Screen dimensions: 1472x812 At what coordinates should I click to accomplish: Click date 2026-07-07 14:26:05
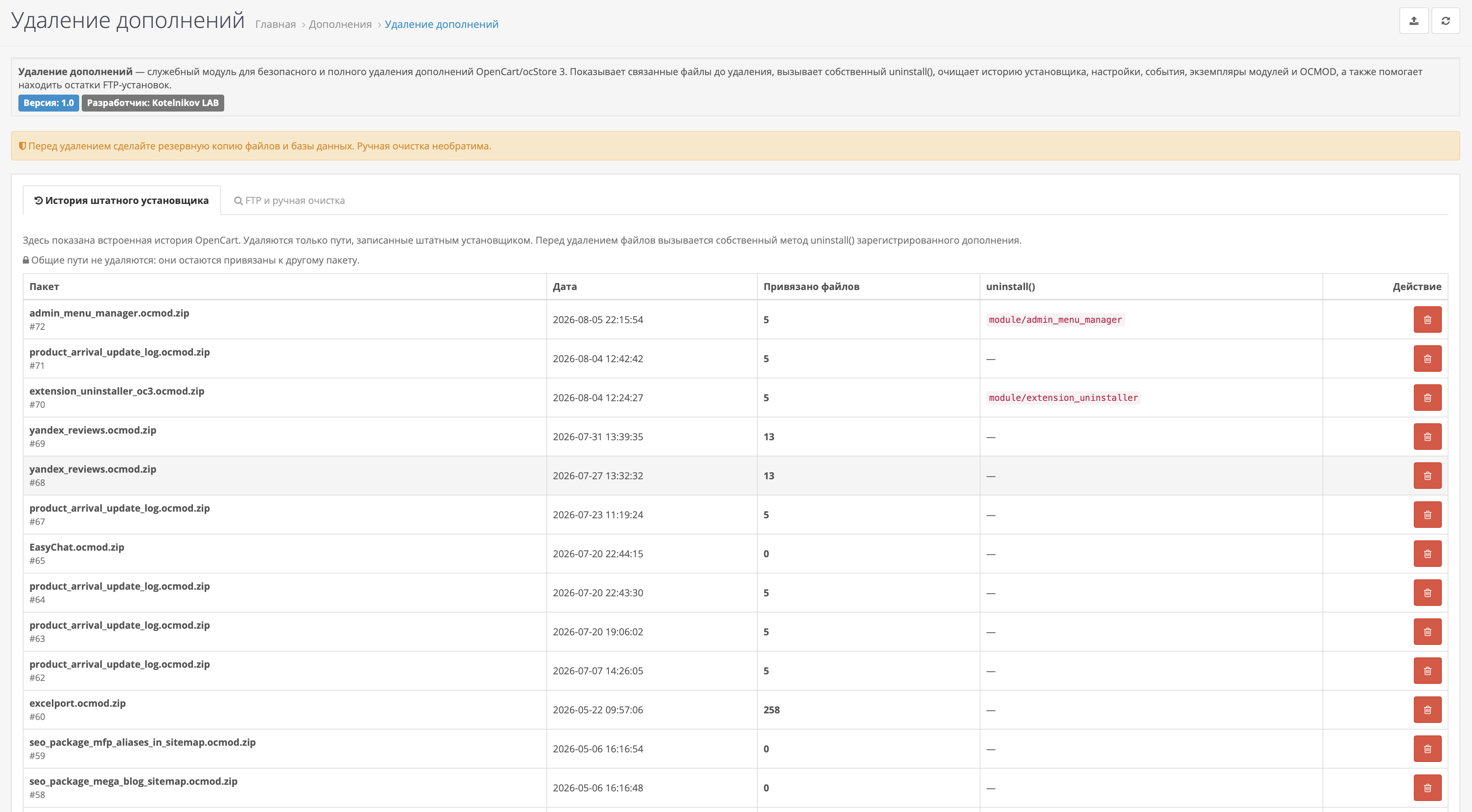point(598,671)
